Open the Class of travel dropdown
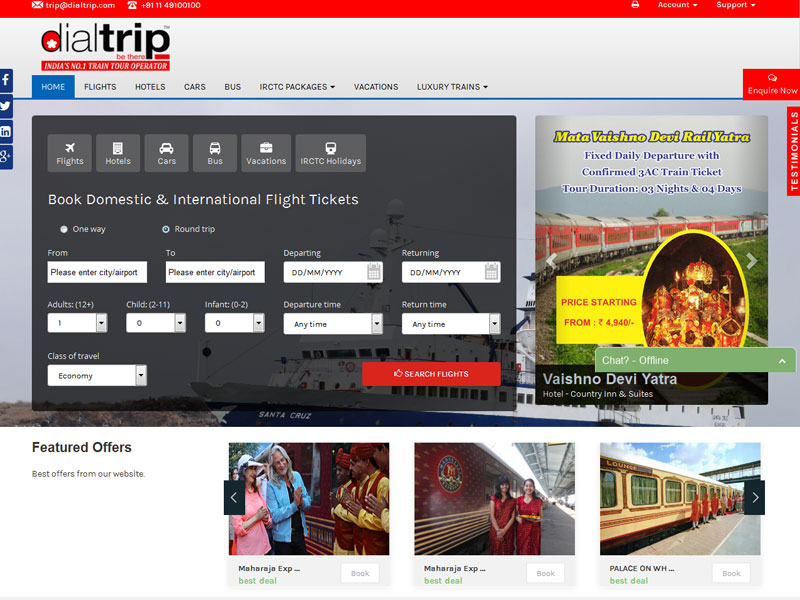 tap(97, 376)
